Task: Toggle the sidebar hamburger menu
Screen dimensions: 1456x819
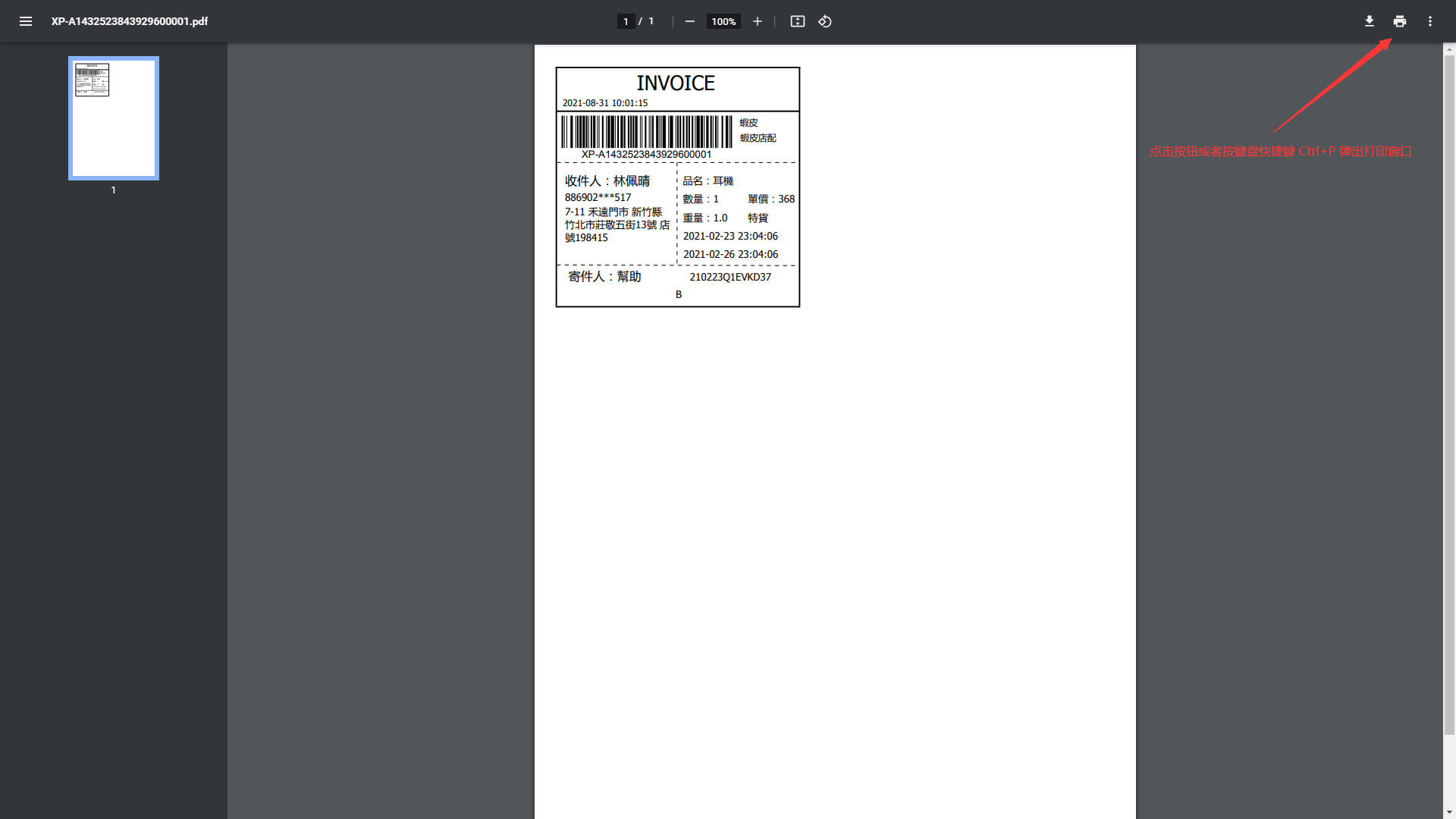Action: [x=25, y=21]
